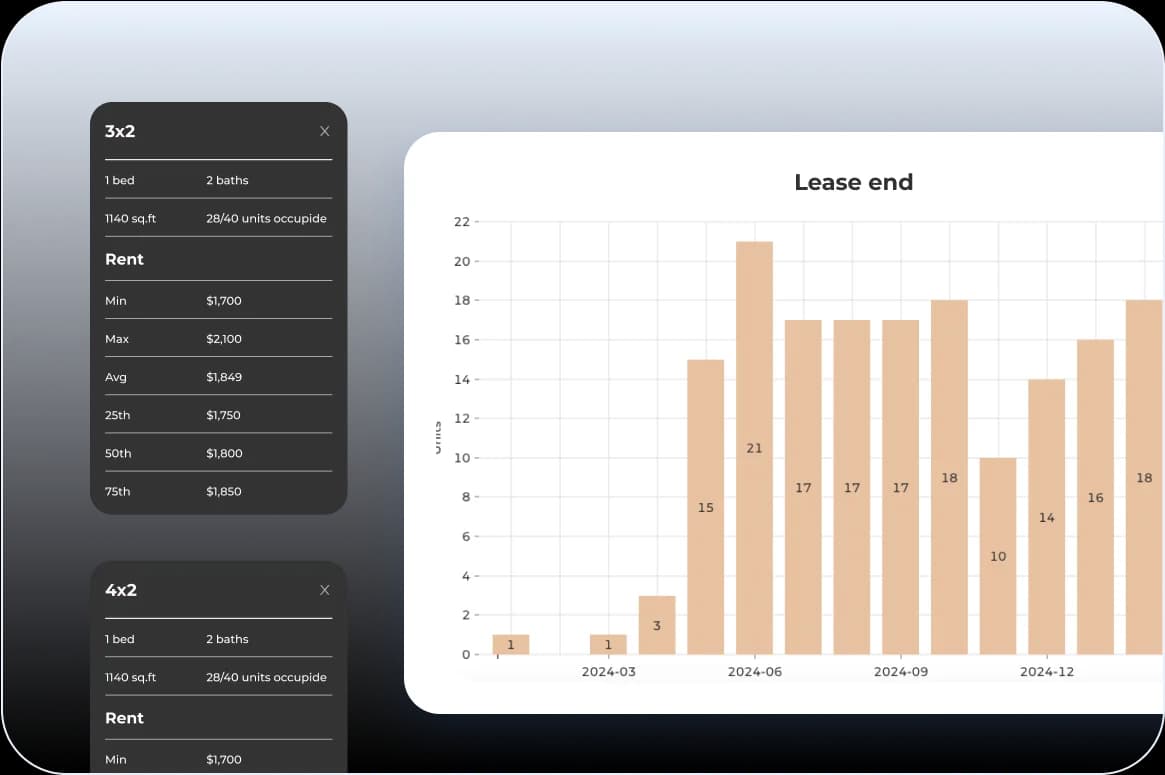Select the 75th percentile $1,850 row
Screen dimensions: 1165x775
[218, 491]
